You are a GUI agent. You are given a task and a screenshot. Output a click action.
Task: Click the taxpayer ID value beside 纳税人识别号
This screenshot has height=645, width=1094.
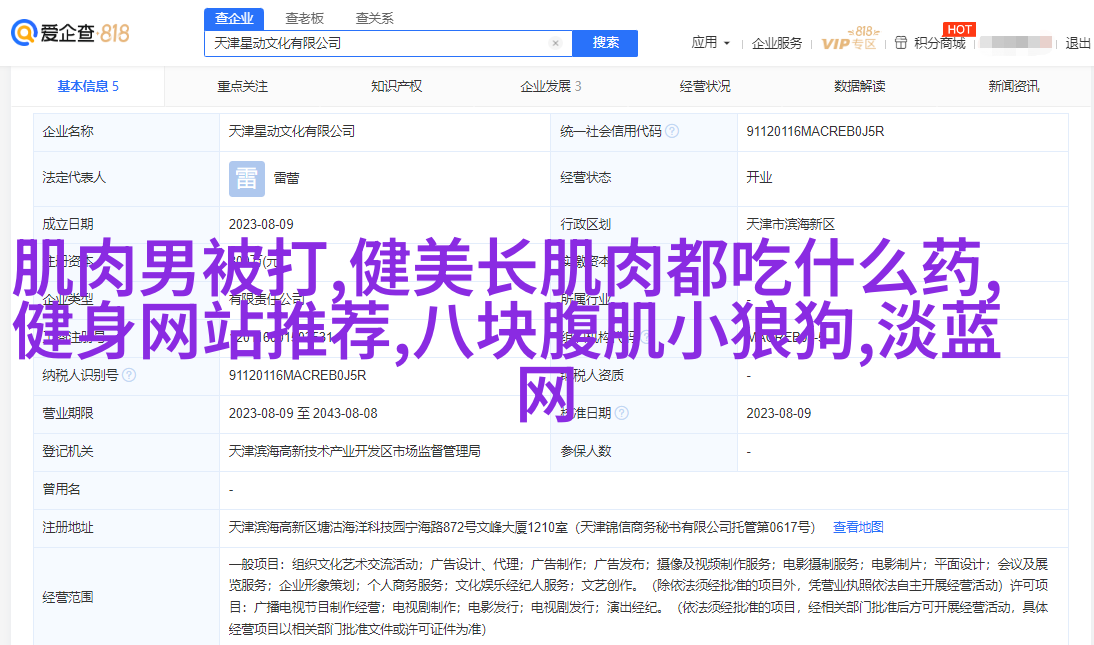click(x=297, y=376)
